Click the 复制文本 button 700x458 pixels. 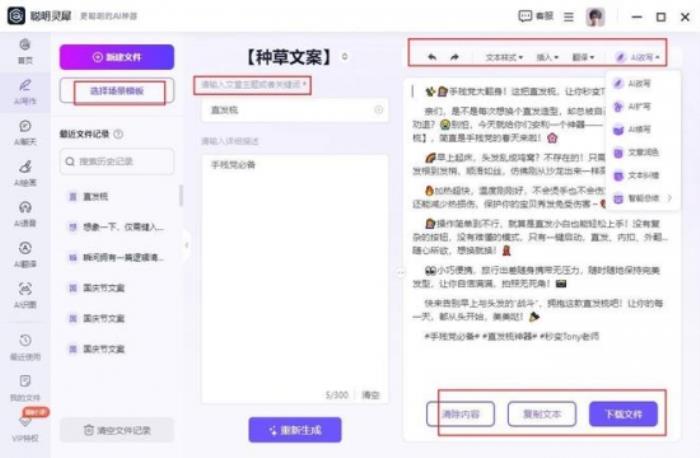click(542, 414)
